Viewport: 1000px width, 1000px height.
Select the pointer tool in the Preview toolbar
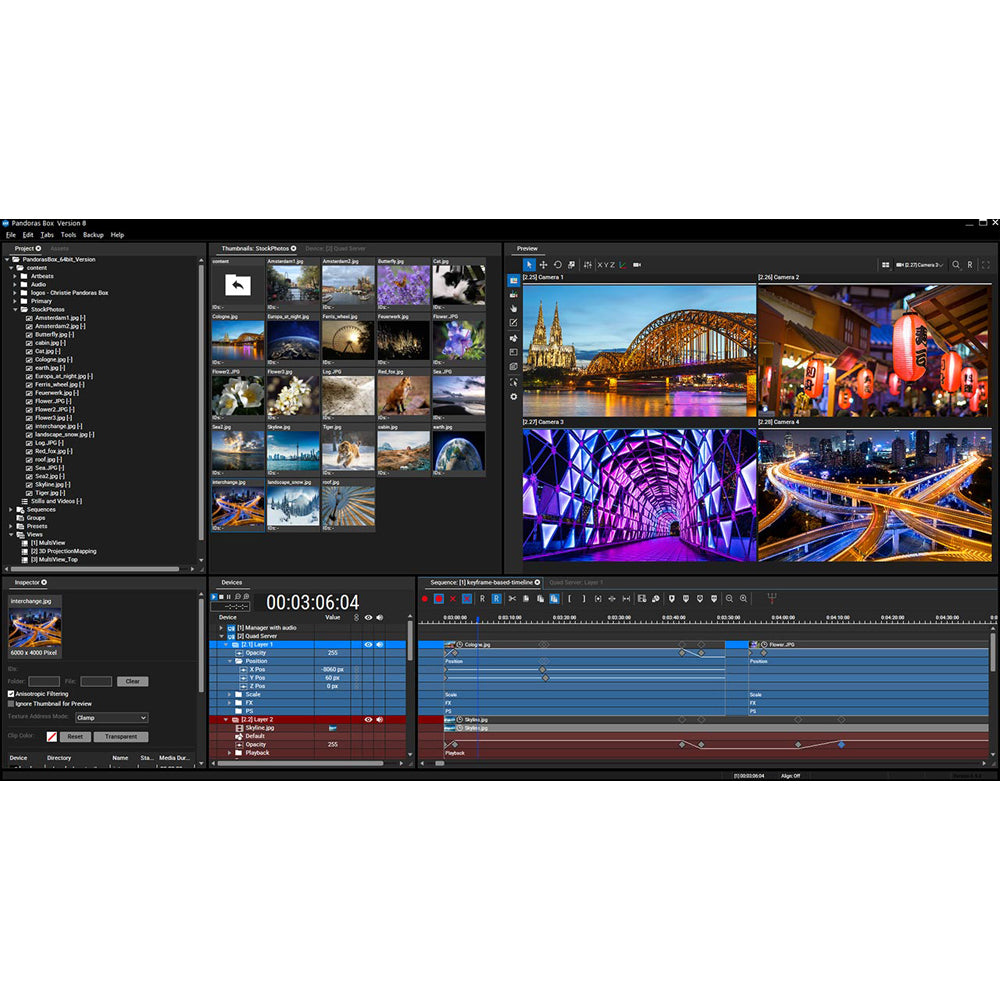tap(528, 264)
